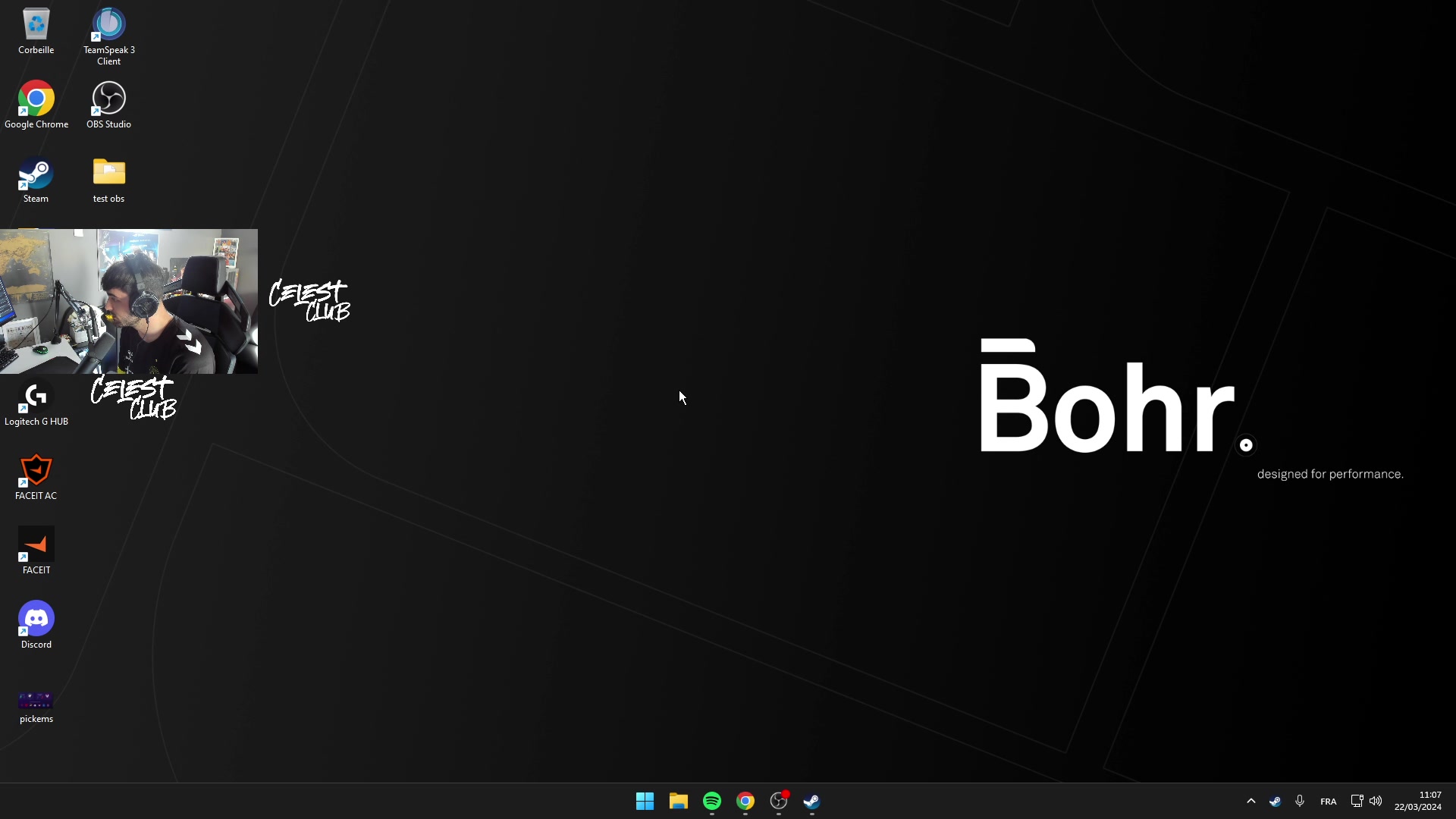The height and width of the screenshot is (819, 1456).
Task: Click the microphone tray indicator
Action: (x=1300, y=801)
